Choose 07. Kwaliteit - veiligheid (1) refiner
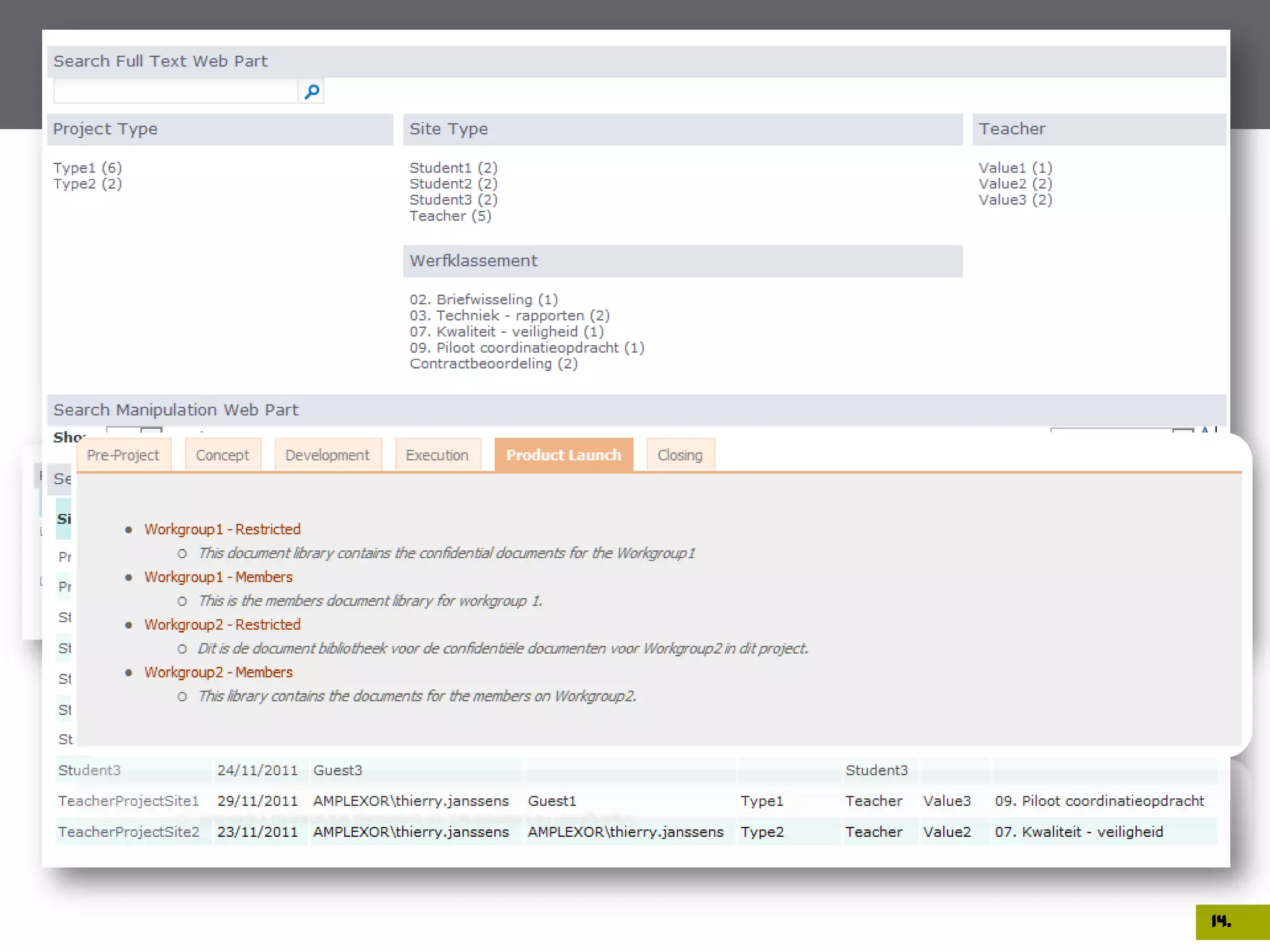 [x=507, y=332]
